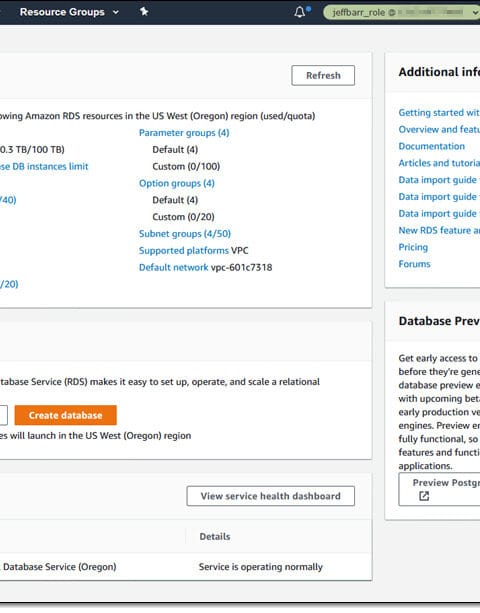The width and height of the screenshot is (480, 613).
Task: Open the Forums link
Action: 414,264
